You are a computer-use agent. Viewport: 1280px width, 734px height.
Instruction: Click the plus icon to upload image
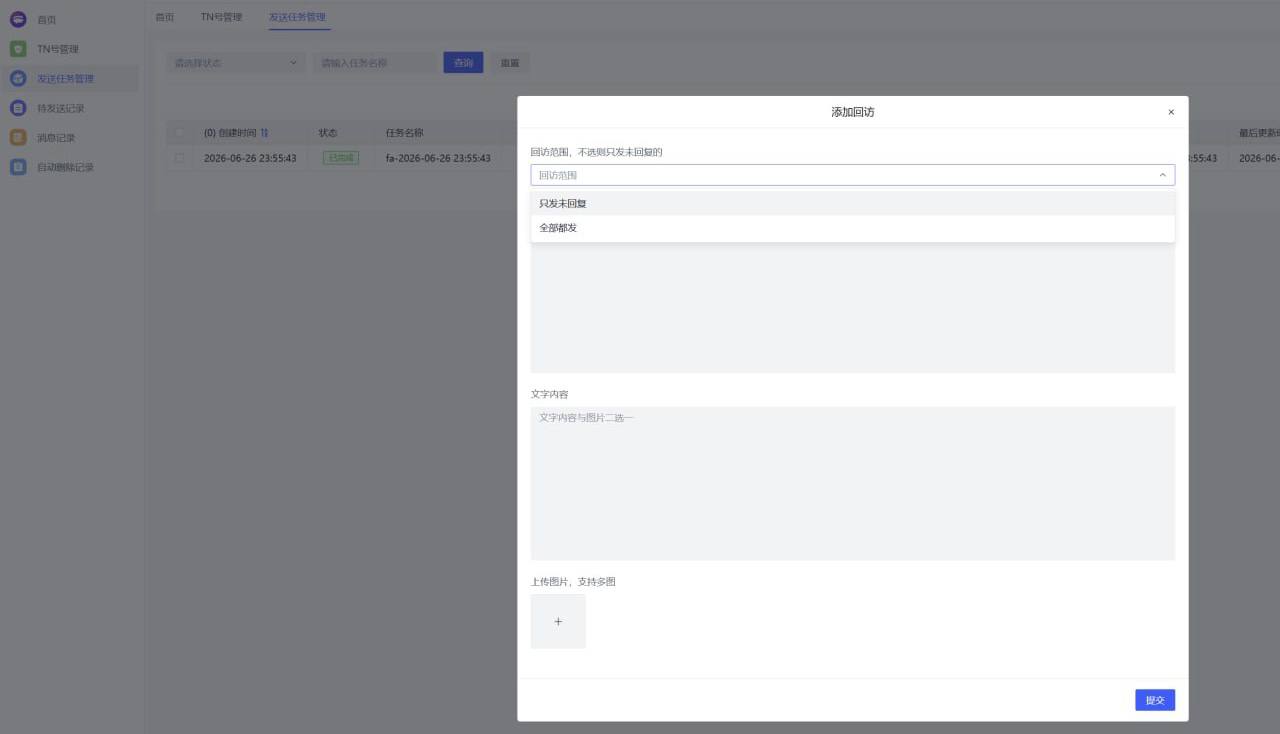558,622
